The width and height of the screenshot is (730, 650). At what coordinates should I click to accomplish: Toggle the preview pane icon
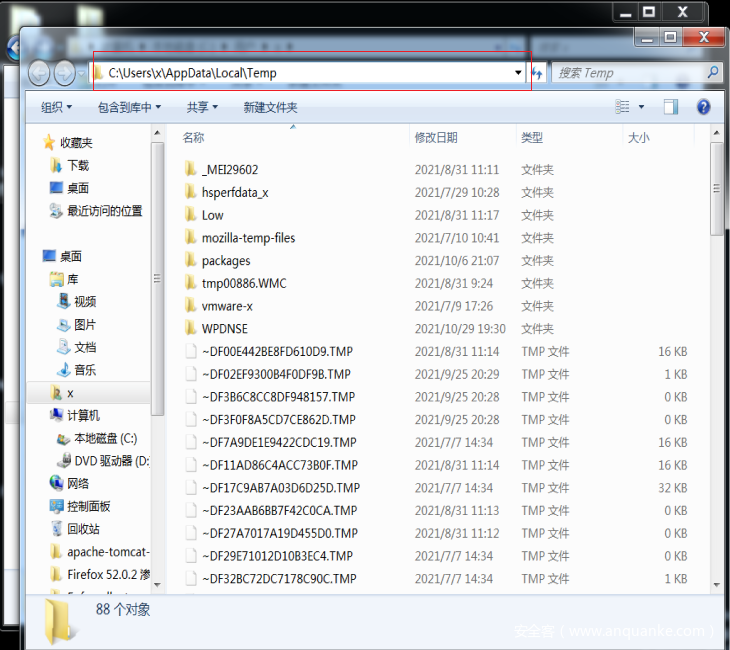pos(671,107)
